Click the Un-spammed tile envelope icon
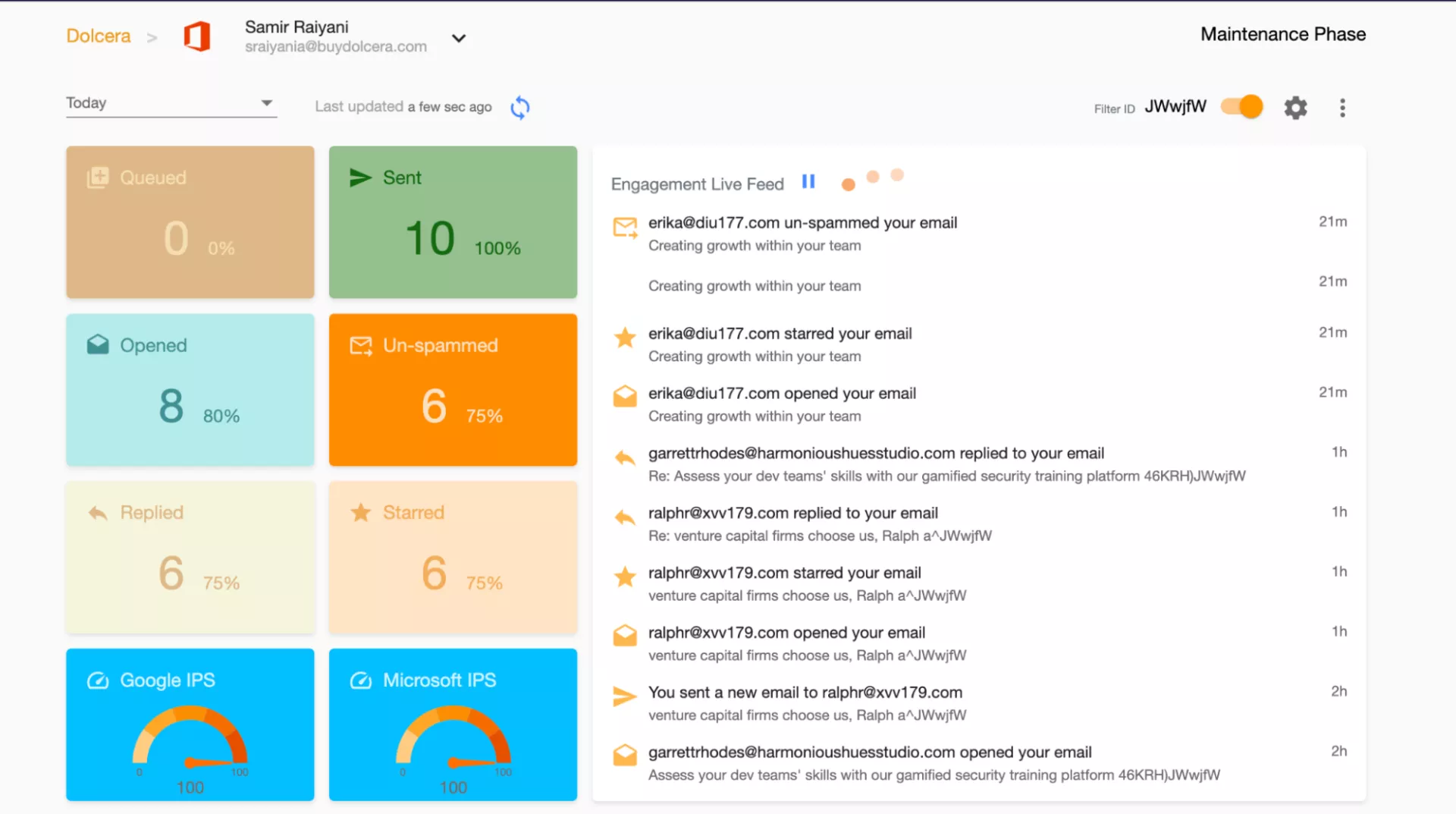The width and height of the screenshot is (1456, 814). point(361,346)
